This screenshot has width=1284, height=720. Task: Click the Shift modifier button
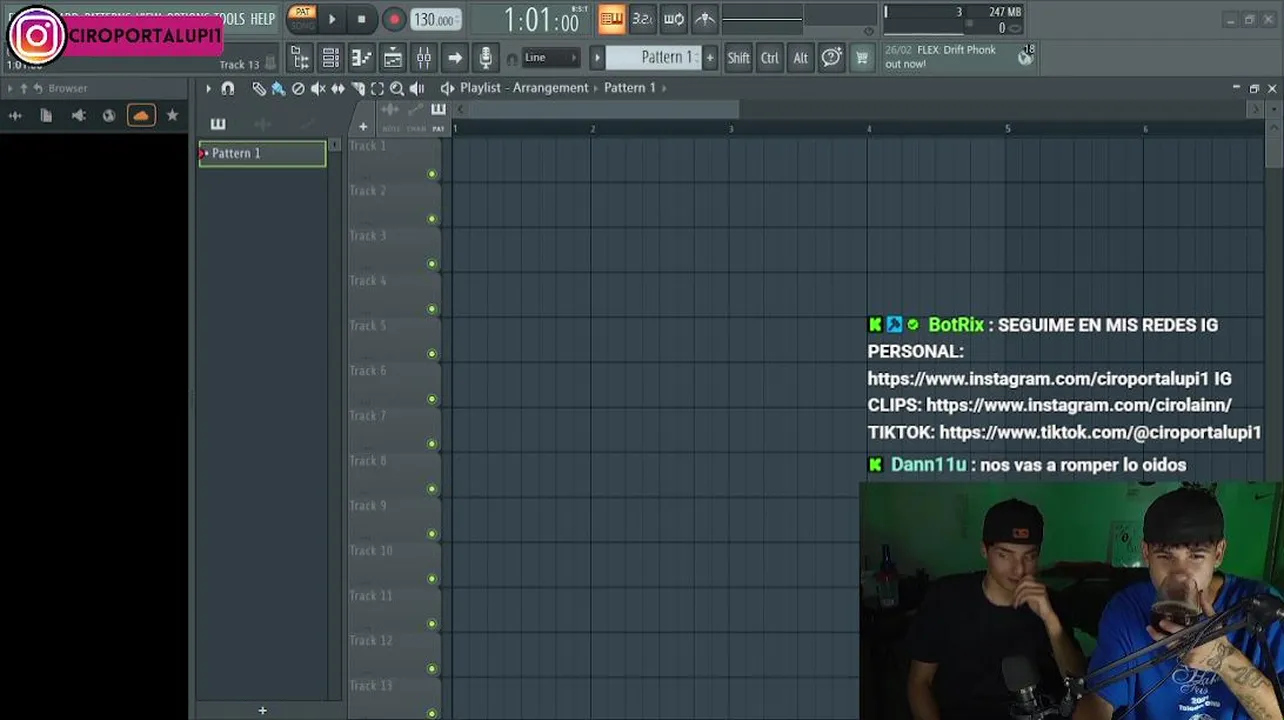[738, 58]
